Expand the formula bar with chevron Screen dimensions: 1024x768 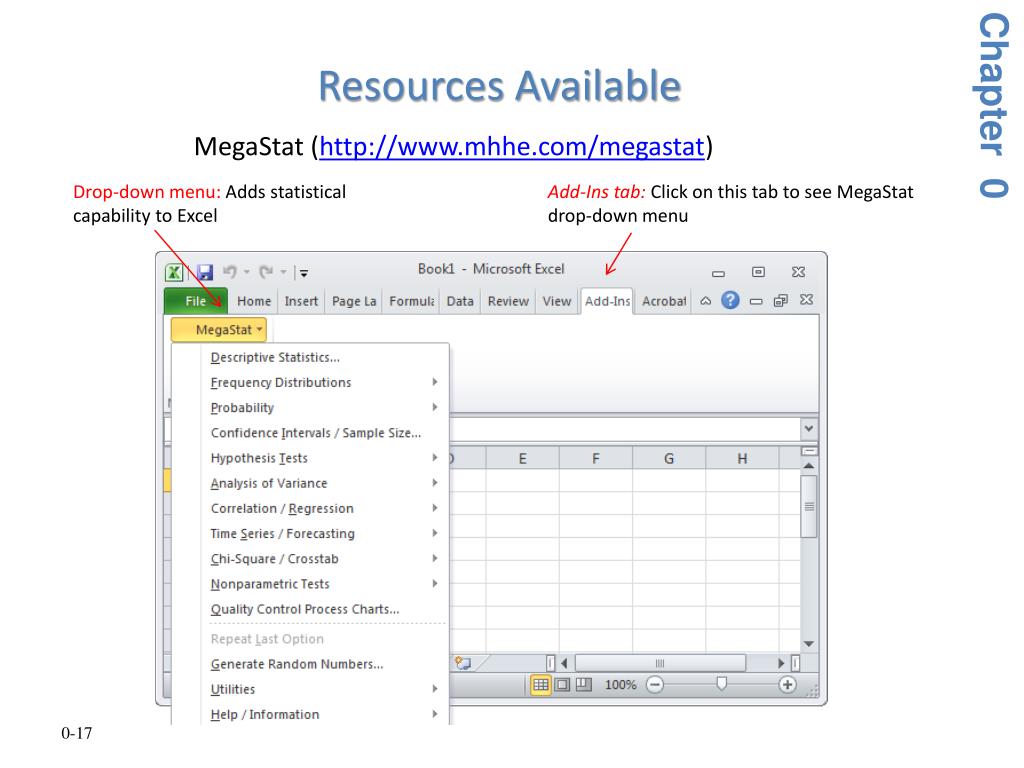tap(808, 429)
